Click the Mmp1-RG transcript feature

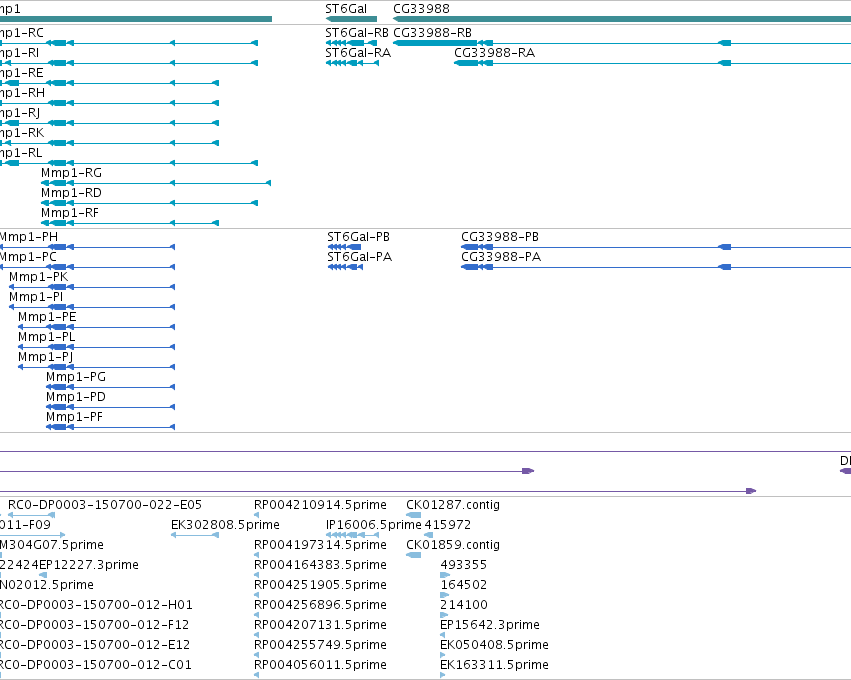(x=156, y=183)
